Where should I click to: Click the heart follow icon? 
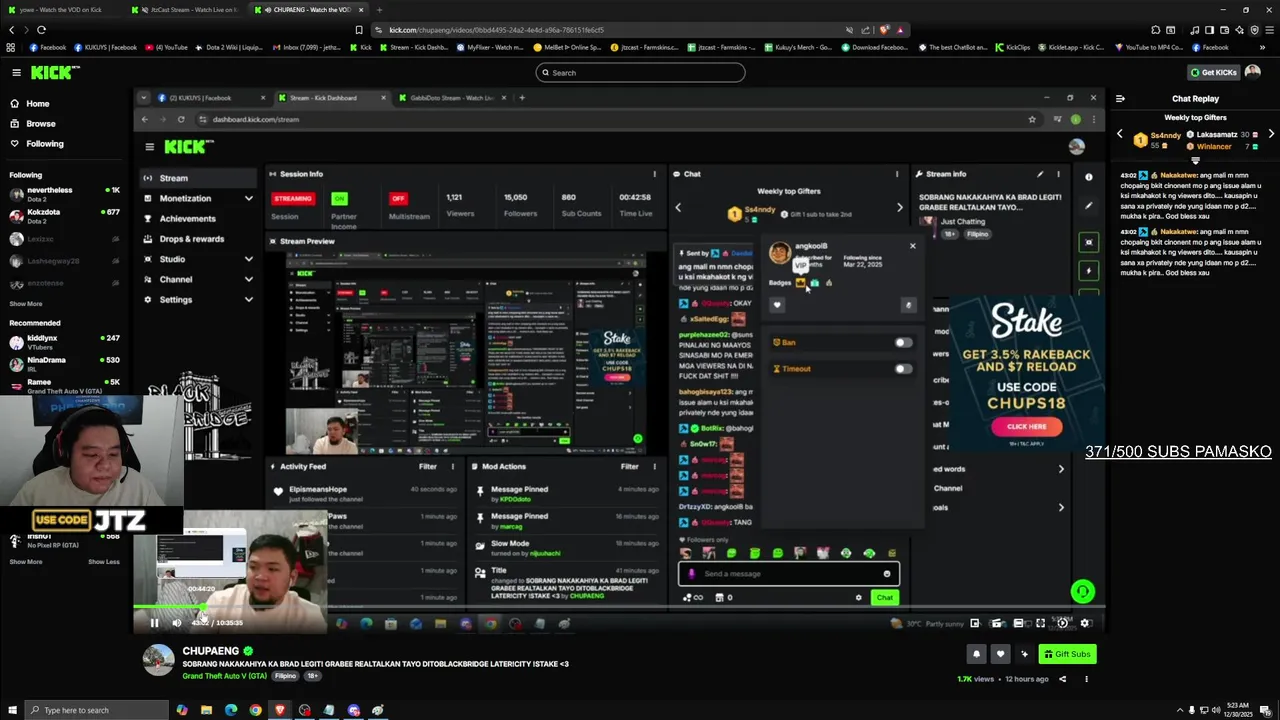click(1000, 654)
